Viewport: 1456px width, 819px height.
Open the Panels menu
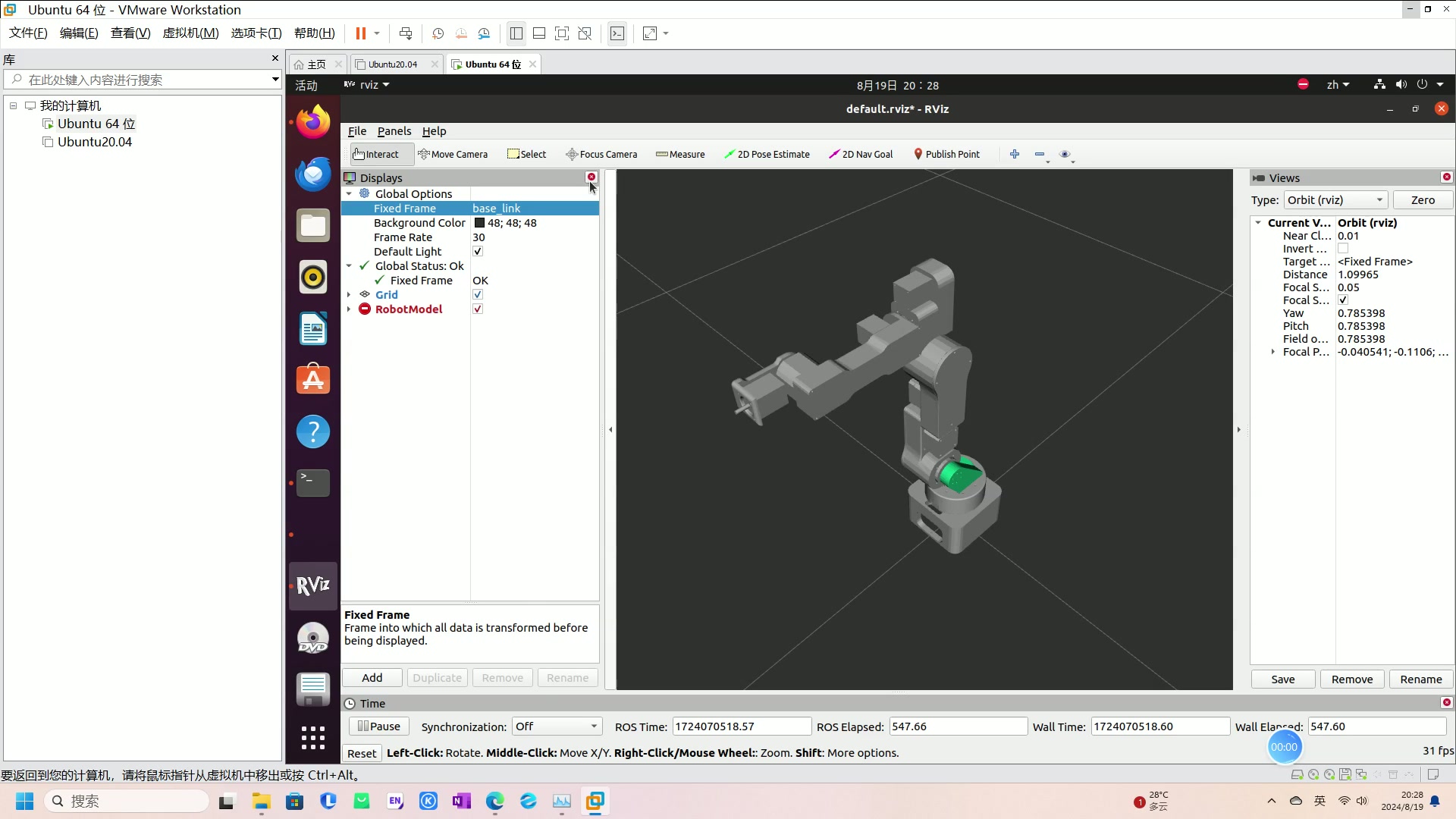tap(394, 131)
